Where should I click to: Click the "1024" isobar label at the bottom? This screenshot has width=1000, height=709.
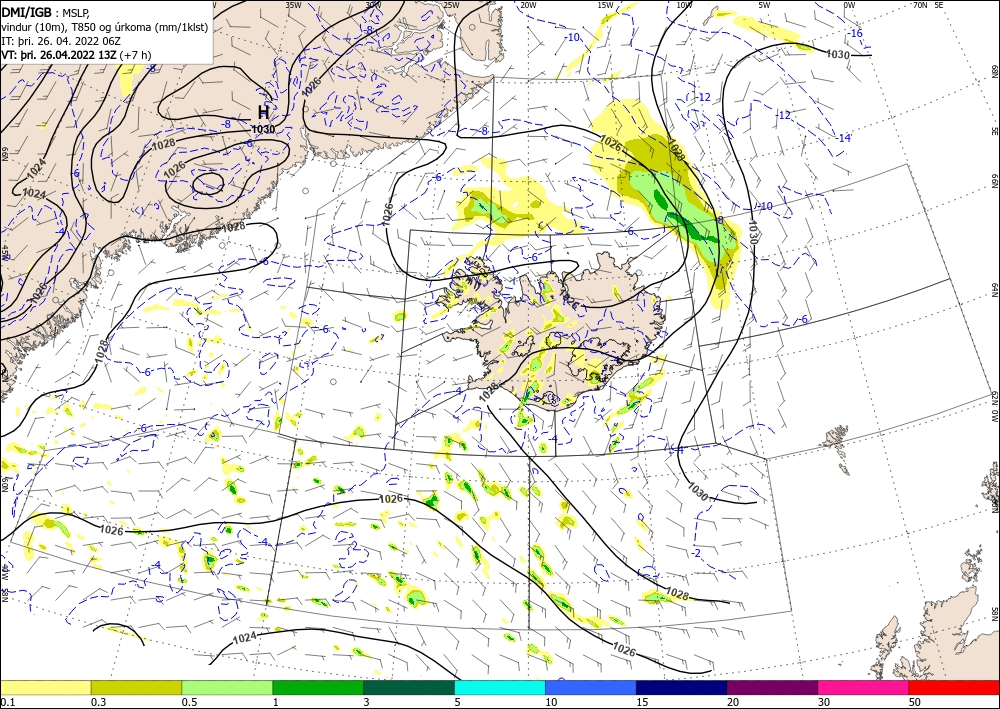pyautogui.click(x=244, y=637)
